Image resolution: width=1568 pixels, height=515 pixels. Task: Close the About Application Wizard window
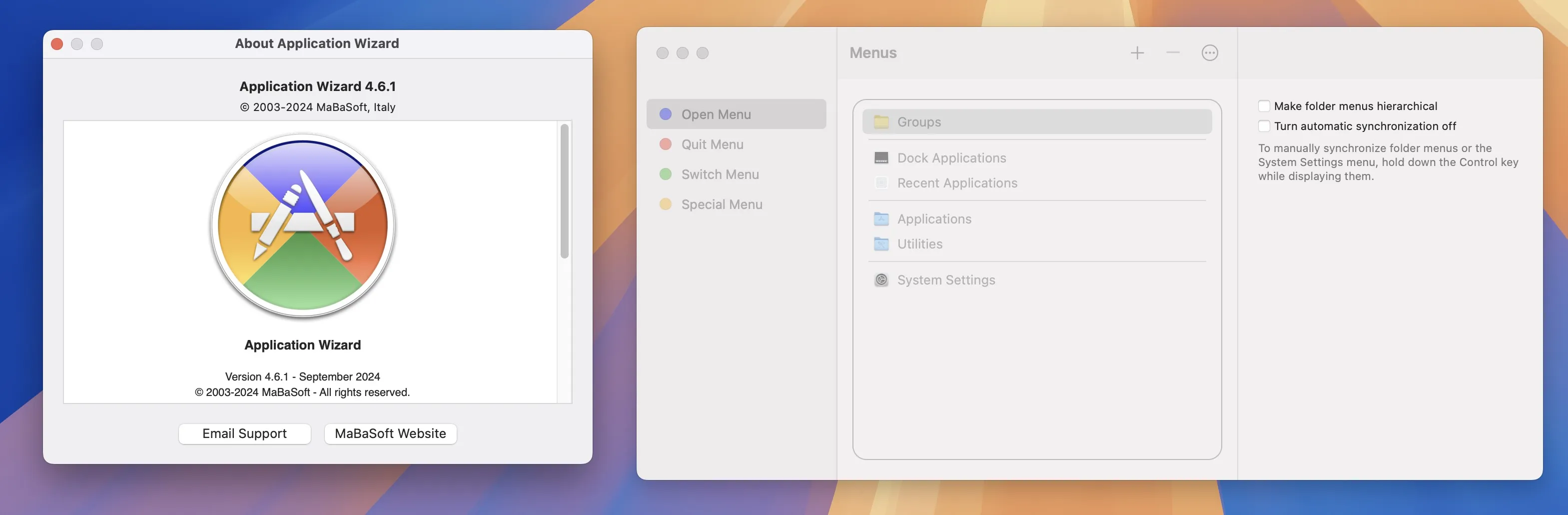[x=57, y=44]
